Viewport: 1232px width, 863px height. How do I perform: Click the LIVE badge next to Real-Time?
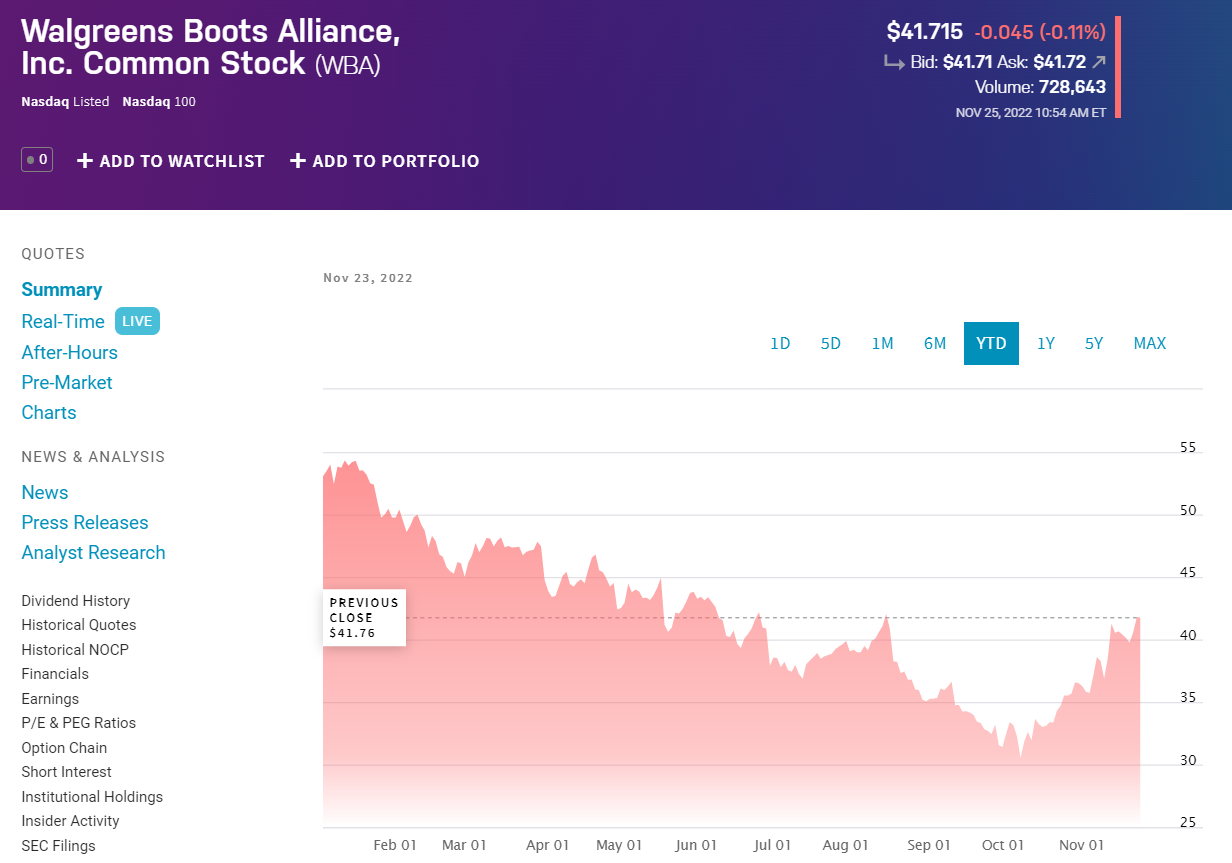(137, 321)
